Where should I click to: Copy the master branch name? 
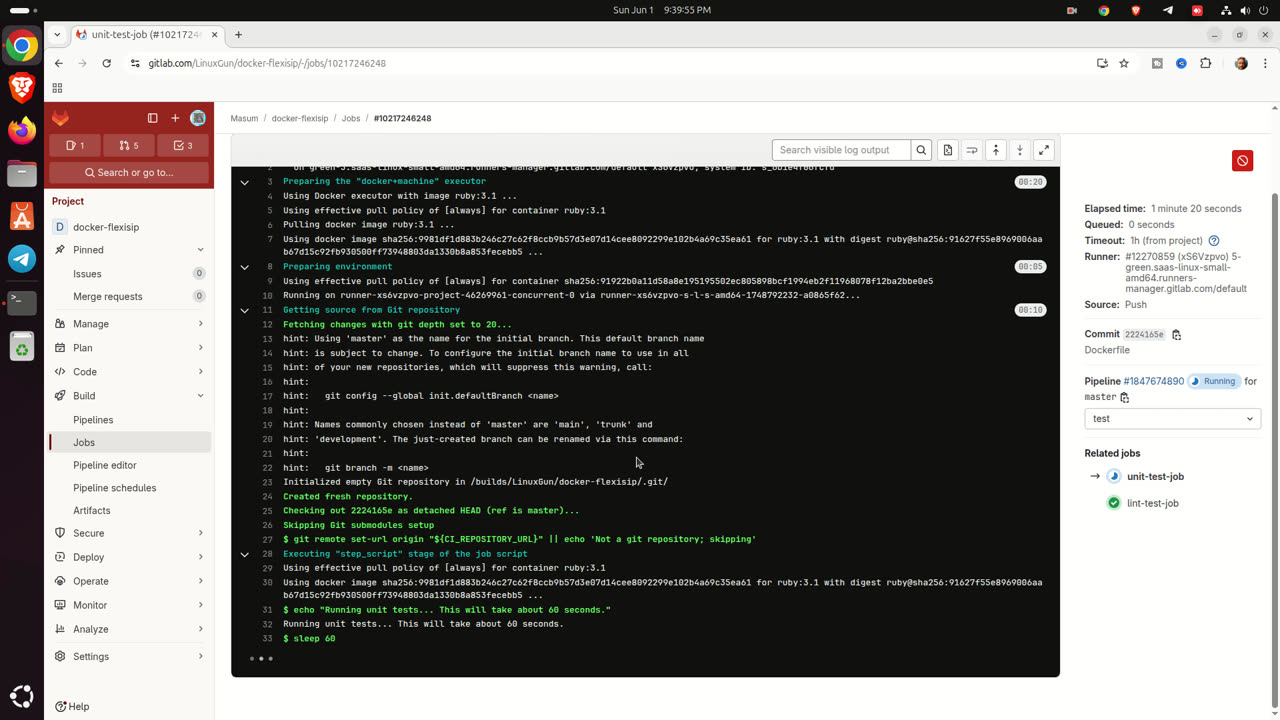coord(1124,397)
